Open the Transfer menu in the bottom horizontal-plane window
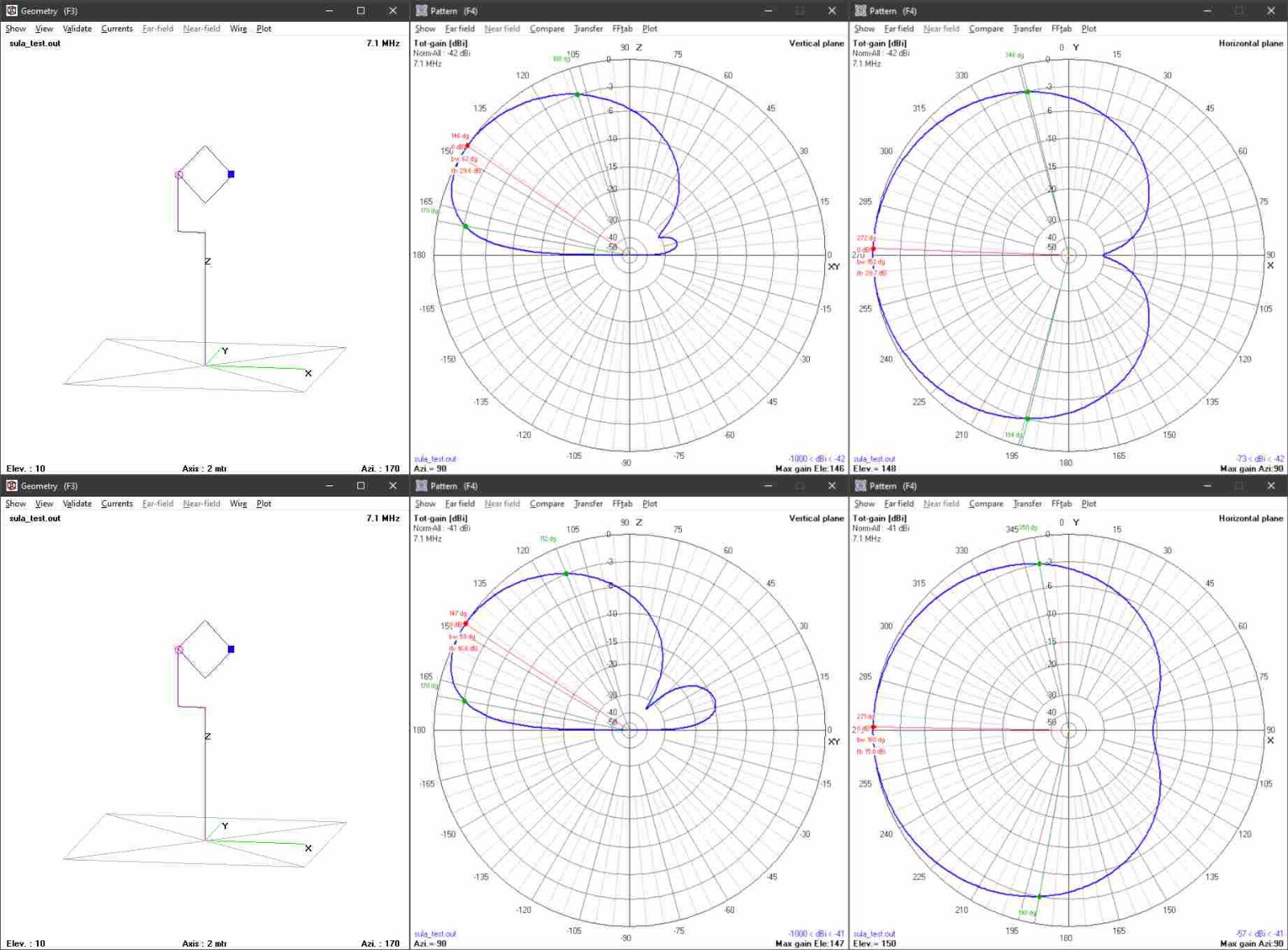The image size is (1288, 950). pyautogui.click(x=1026, y=503)
